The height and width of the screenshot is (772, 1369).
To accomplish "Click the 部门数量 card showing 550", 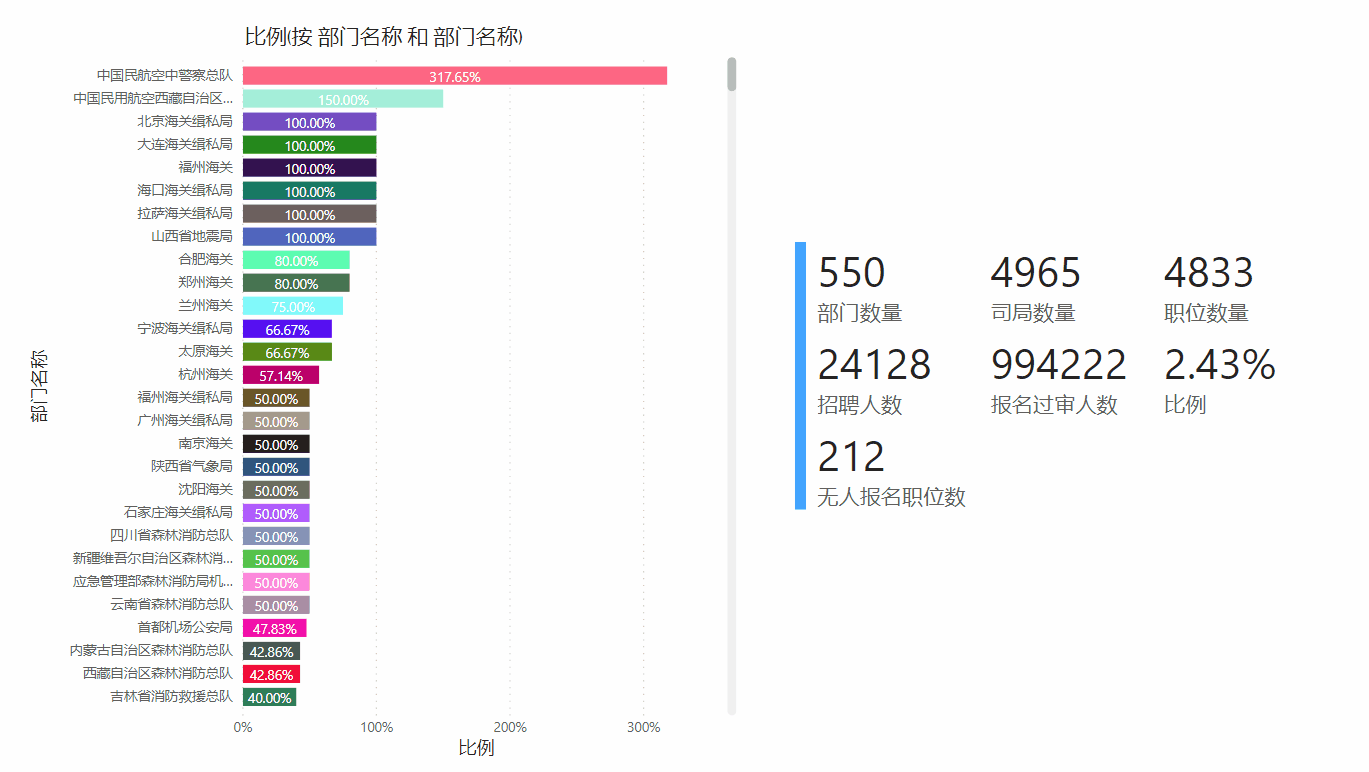I will (x=852, y=273).
